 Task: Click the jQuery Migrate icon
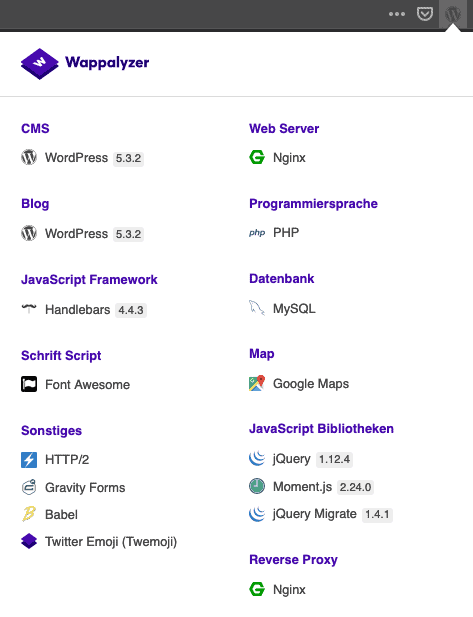(257, 514)
